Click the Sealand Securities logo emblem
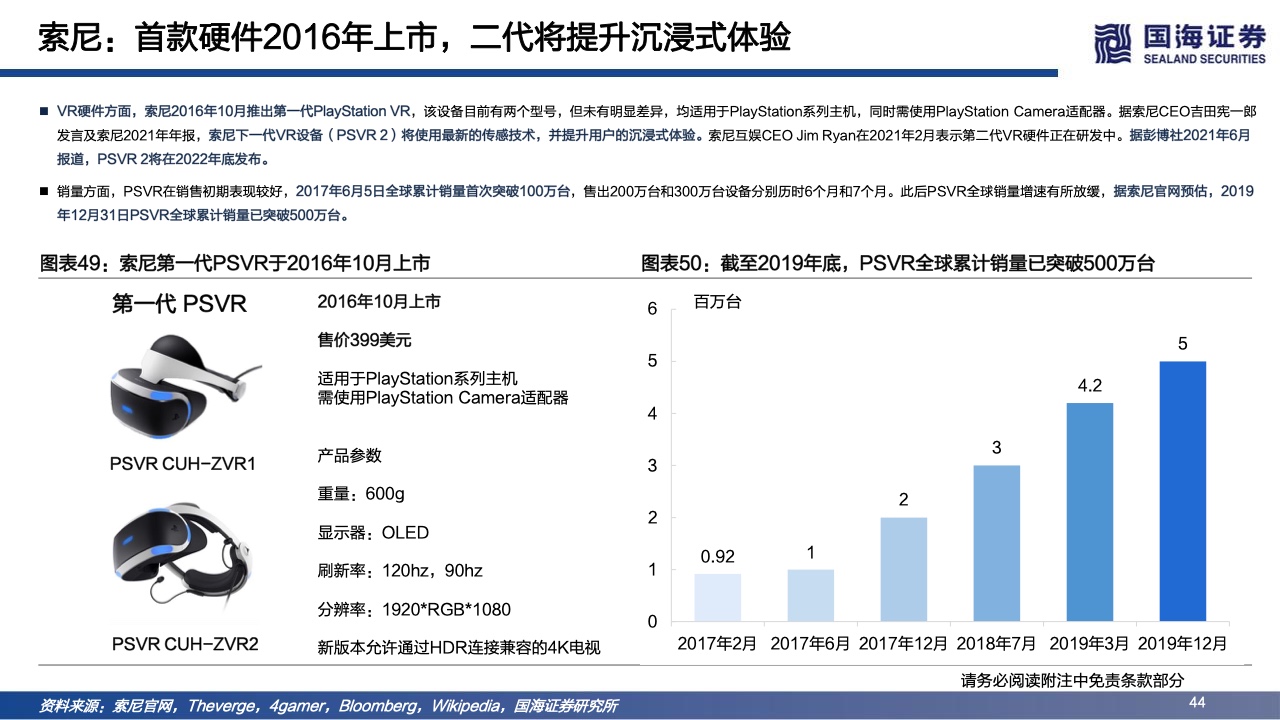 (x=1115, y=43)
